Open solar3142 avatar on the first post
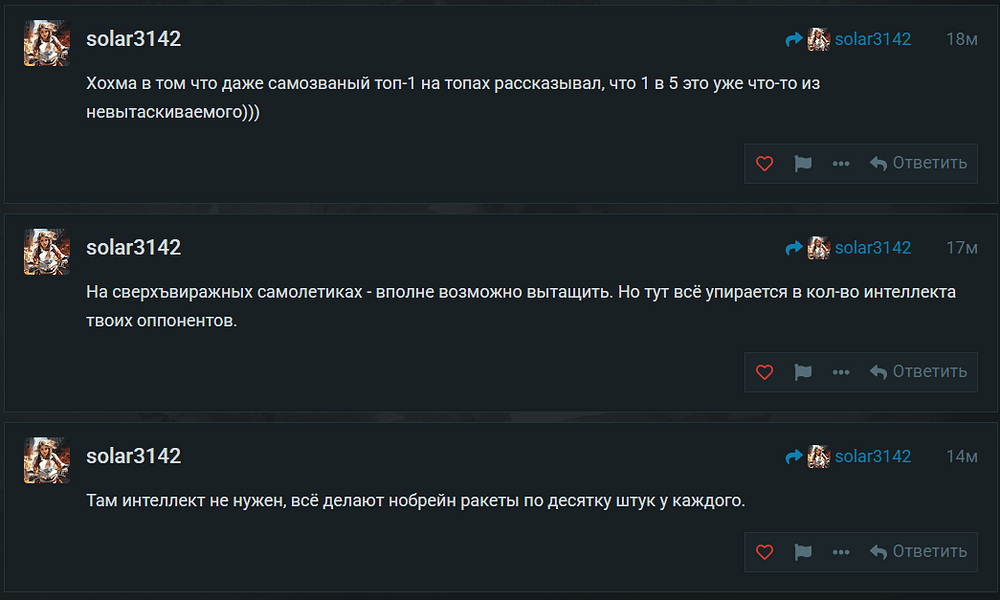Screen dimensions: 1000x600 coord(46,43)
